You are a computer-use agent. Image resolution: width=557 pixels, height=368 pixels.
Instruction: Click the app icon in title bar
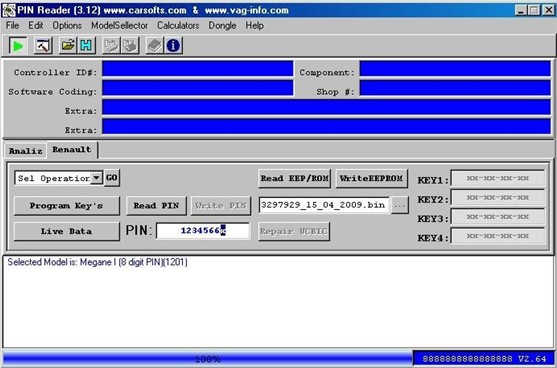[9, 10]
